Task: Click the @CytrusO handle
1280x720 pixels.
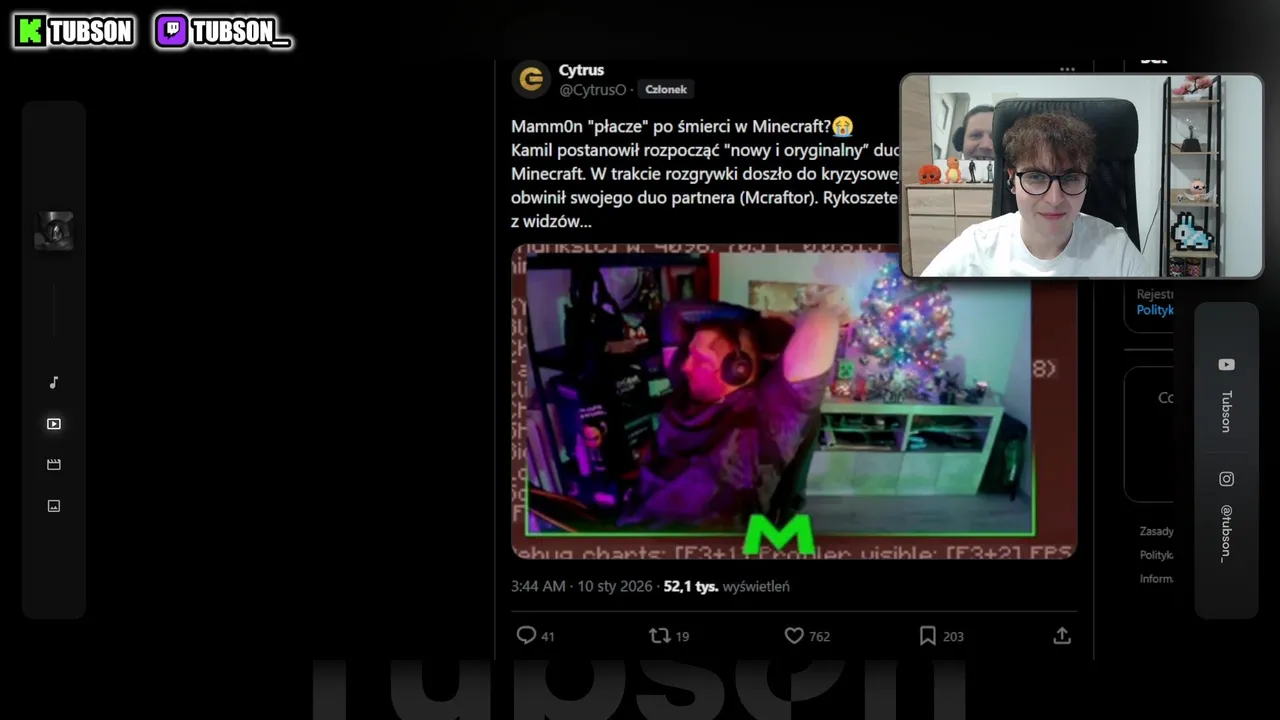Action: point(592,90)
